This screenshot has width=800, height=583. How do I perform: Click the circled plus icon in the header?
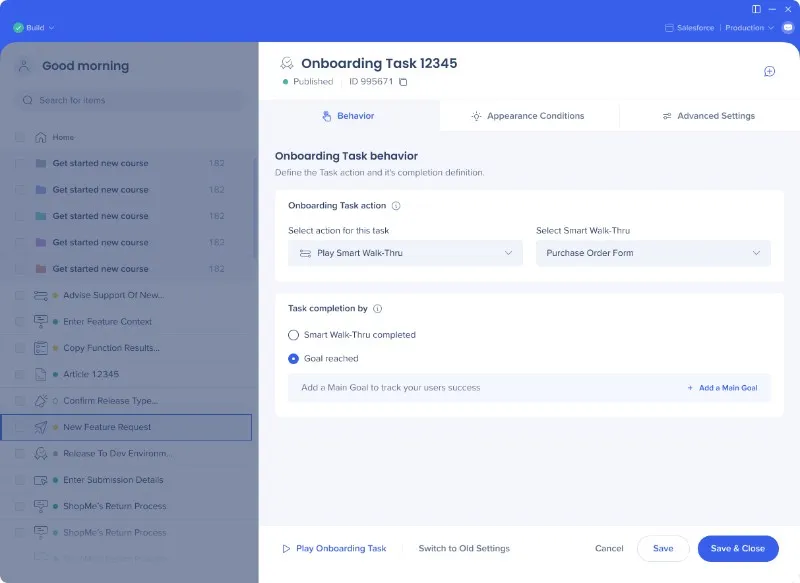point(768,72)
